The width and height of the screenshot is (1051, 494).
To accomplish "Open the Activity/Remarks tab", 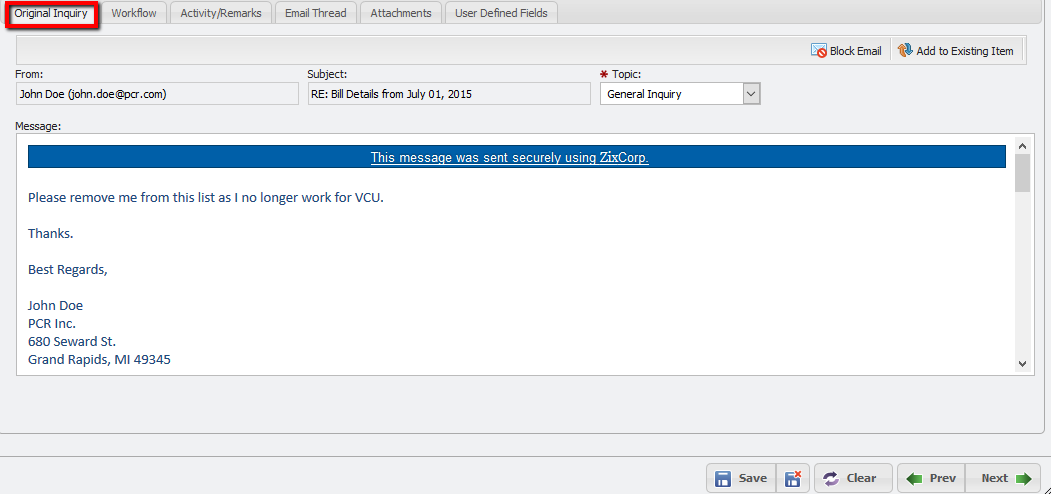I will (221, 13).
